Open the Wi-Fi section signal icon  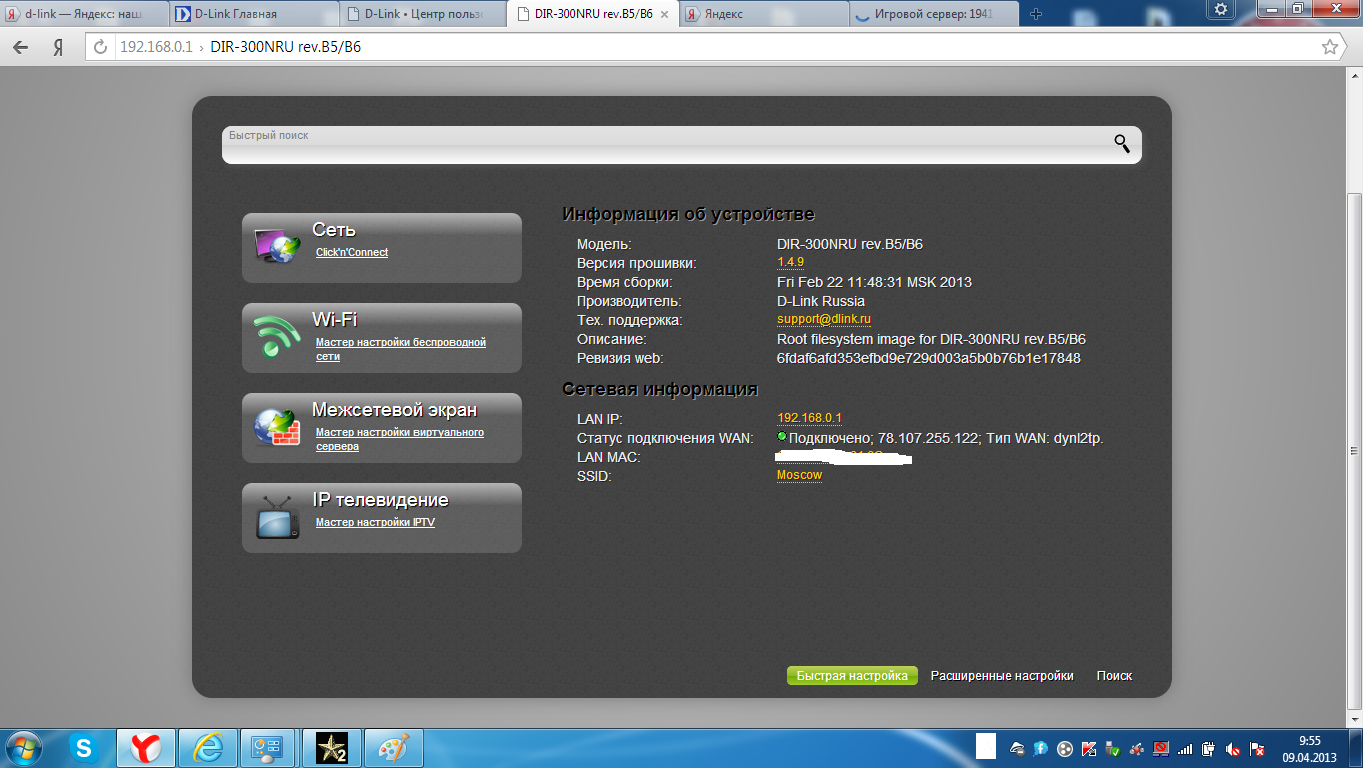click(x=277, y=336)
